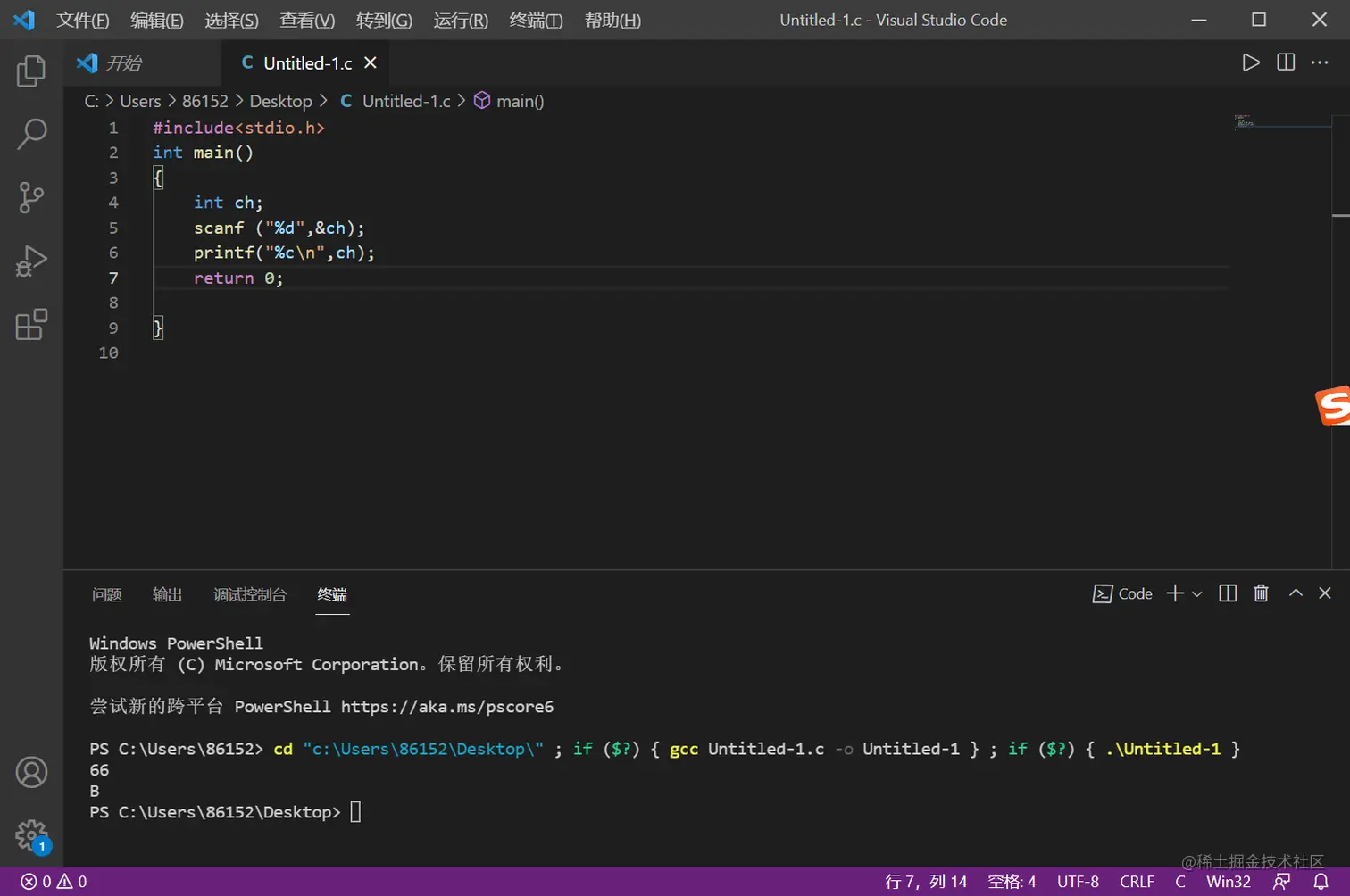This screenshot has width=1350, height=896.
Task: Open the 编辑(E) menu
Action: [157, 20]
